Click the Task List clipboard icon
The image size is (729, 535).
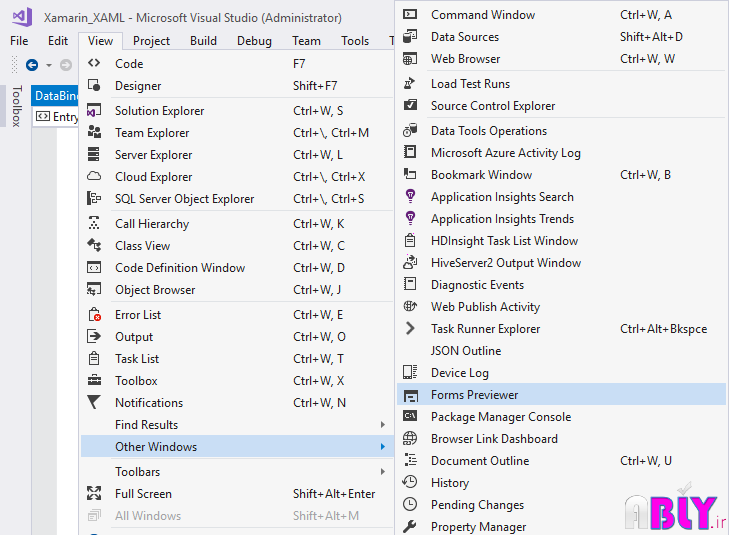point(94,358)
